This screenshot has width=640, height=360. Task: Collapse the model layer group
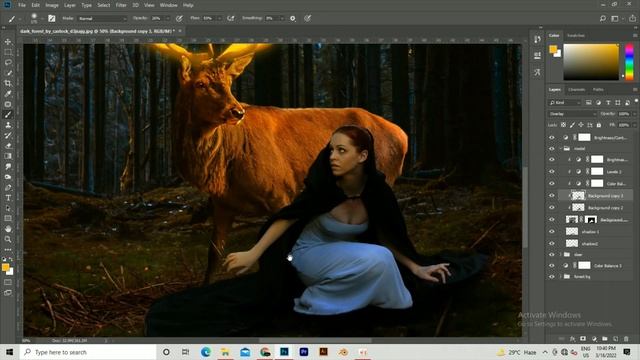(561, 149)
